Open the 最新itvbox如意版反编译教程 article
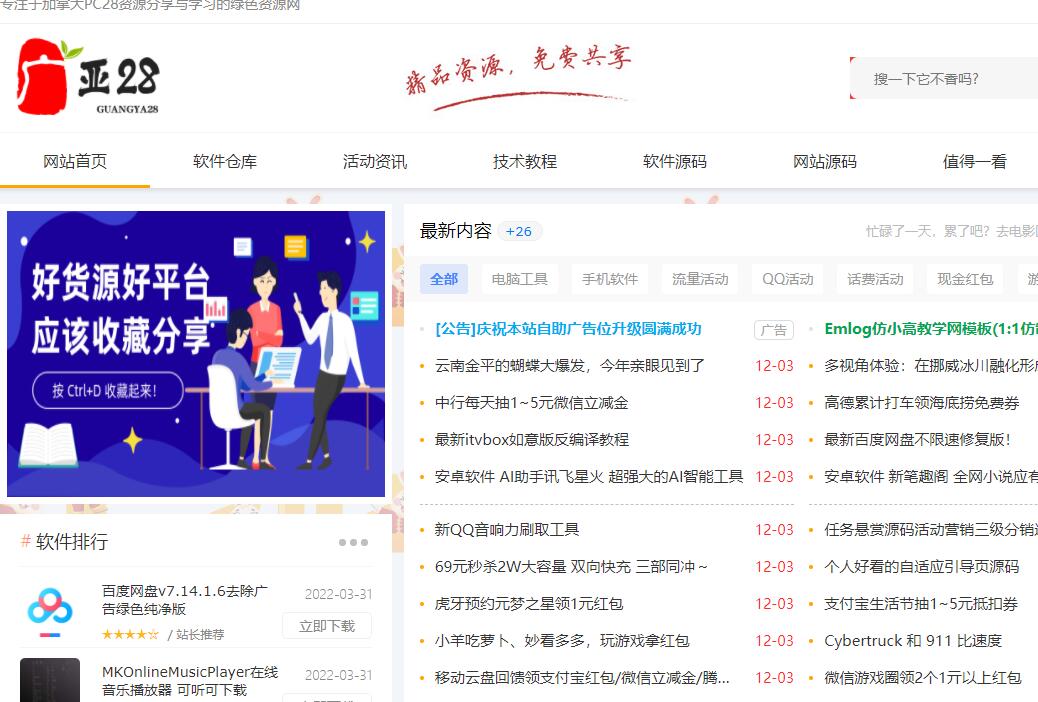Viewport: 1038px width, 702px height. coord(532,440)
